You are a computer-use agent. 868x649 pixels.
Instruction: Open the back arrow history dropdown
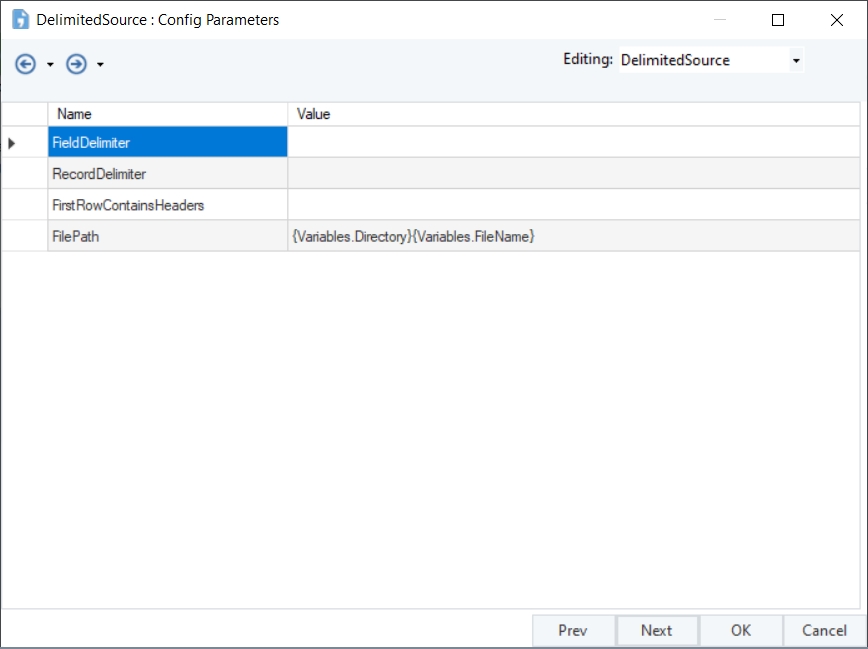coord(50,65)
